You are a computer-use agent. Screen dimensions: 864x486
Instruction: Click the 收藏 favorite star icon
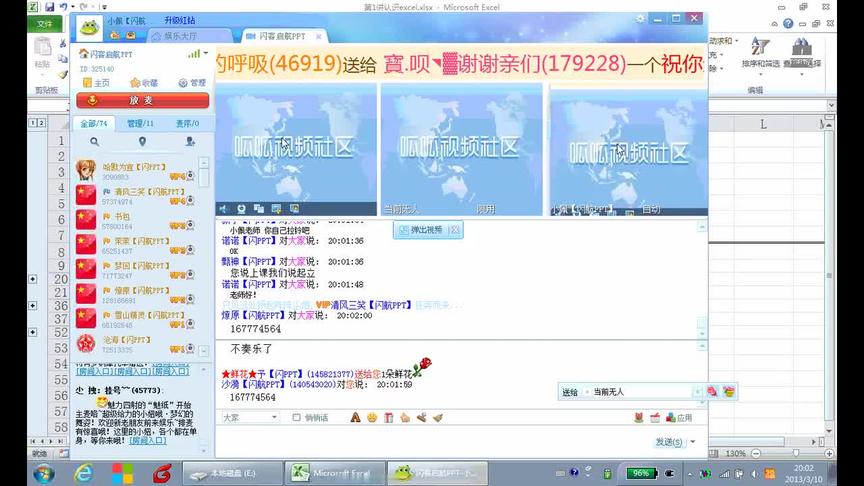[x=134, y=83]
